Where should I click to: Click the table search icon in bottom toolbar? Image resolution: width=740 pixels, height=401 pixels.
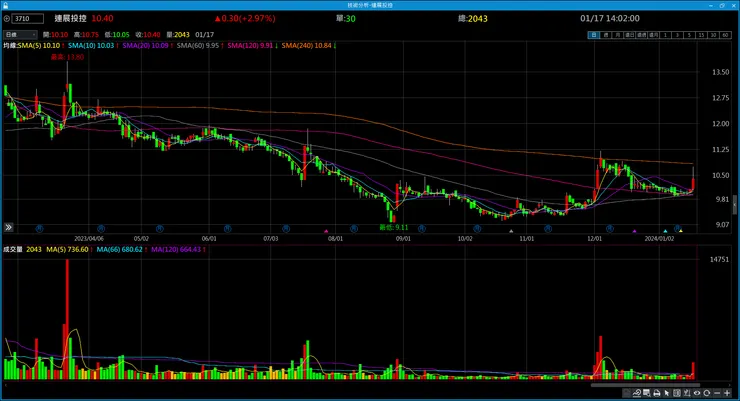coord(647,393)
